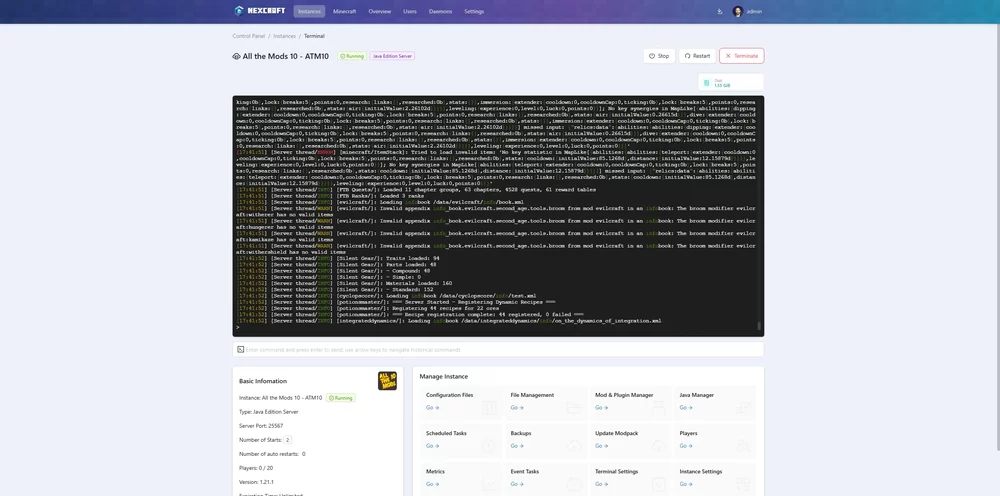Screen dimensions: 1000x496
Task: Navigate to Control Panel breadcrumb
Action: click(249, 36)
